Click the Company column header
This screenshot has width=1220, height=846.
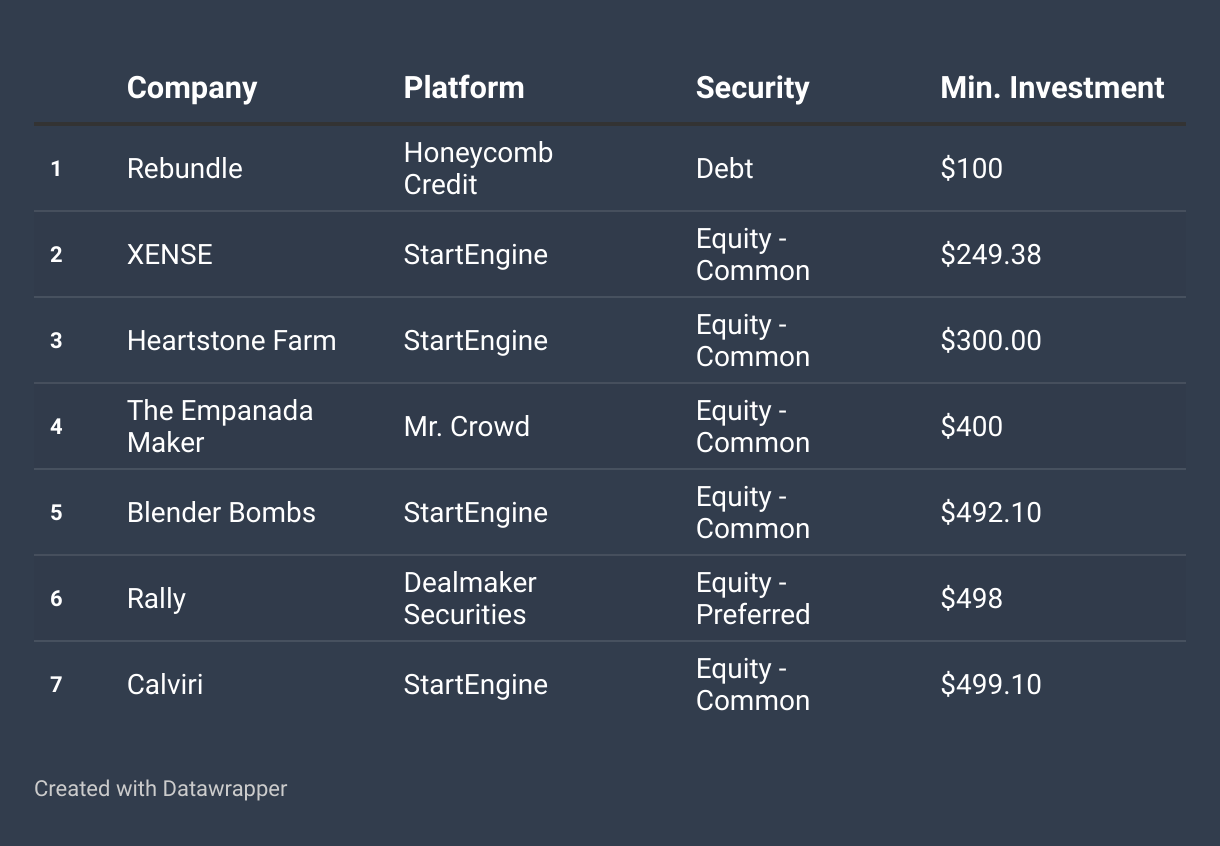pos(192,88)
